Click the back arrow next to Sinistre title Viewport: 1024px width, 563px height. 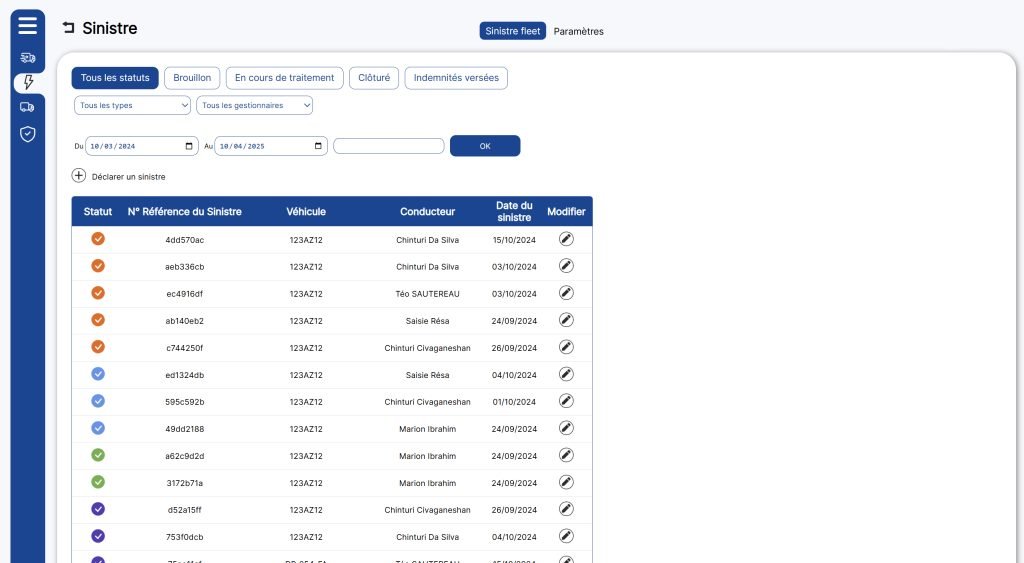[x=69, y=27]
